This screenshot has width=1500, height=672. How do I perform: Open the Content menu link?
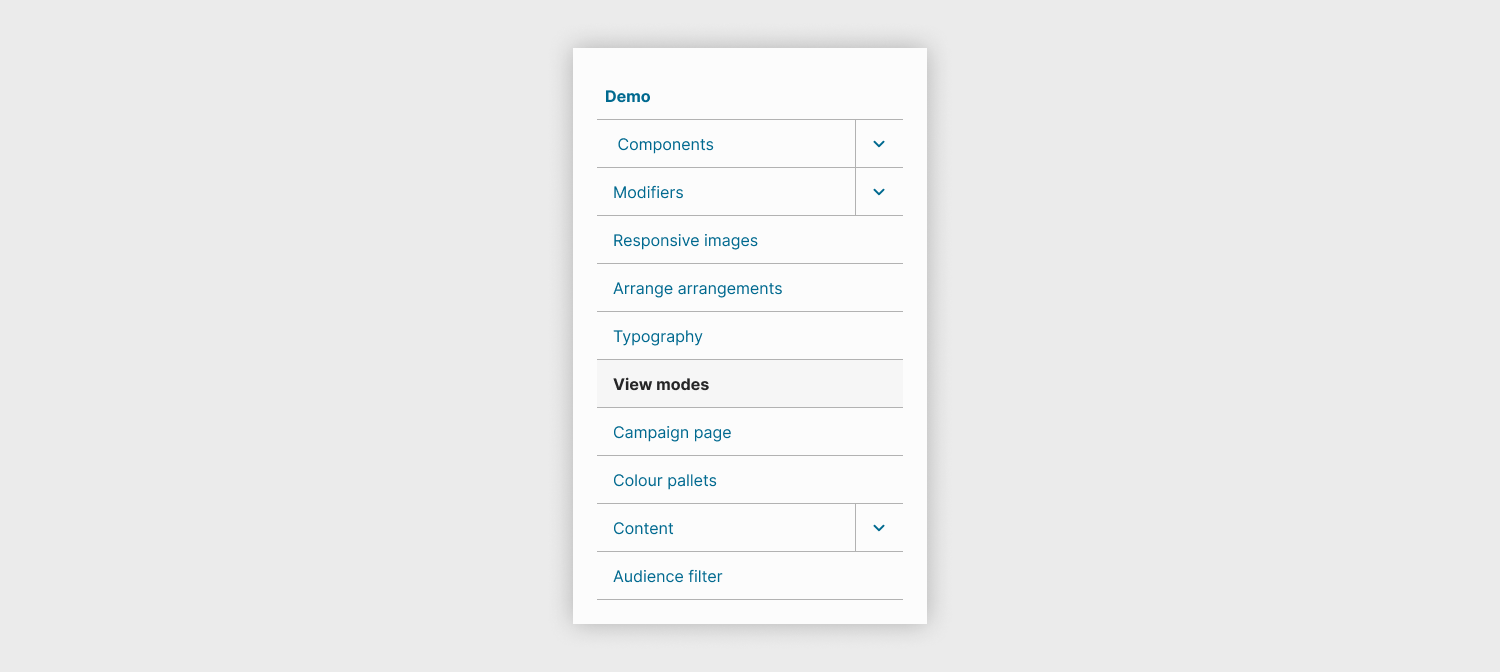point(643,529)
